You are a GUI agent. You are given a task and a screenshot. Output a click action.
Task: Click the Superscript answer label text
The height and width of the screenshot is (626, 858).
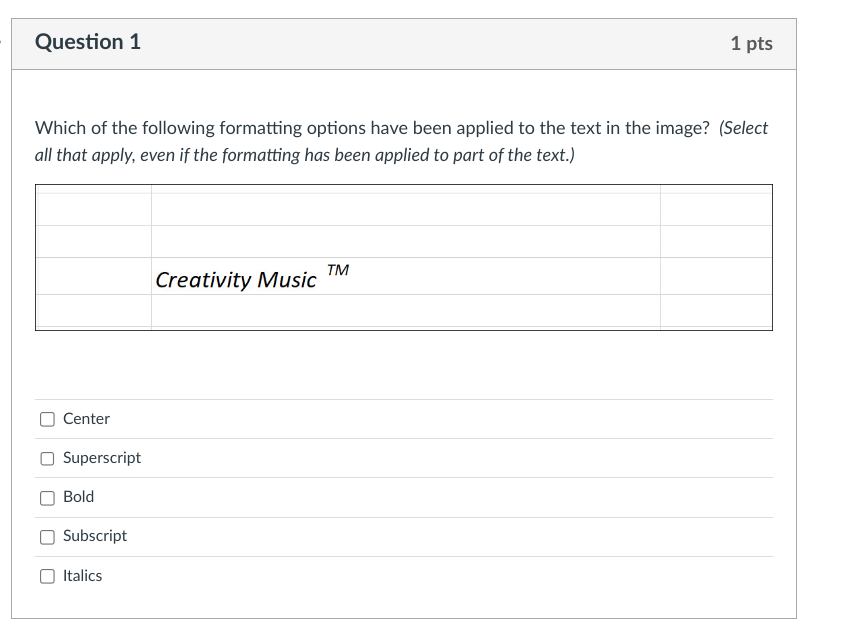tap(102, 457)
